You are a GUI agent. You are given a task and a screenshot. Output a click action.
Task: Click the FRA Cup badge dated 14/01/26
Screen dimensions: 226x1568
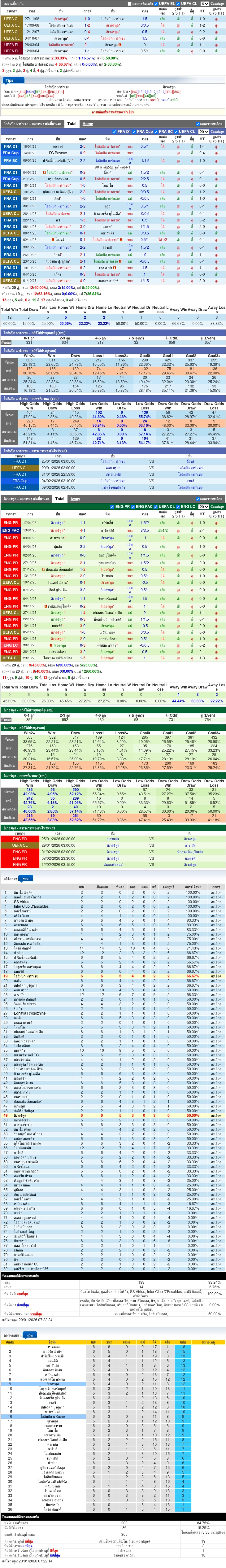pos(11,153)
